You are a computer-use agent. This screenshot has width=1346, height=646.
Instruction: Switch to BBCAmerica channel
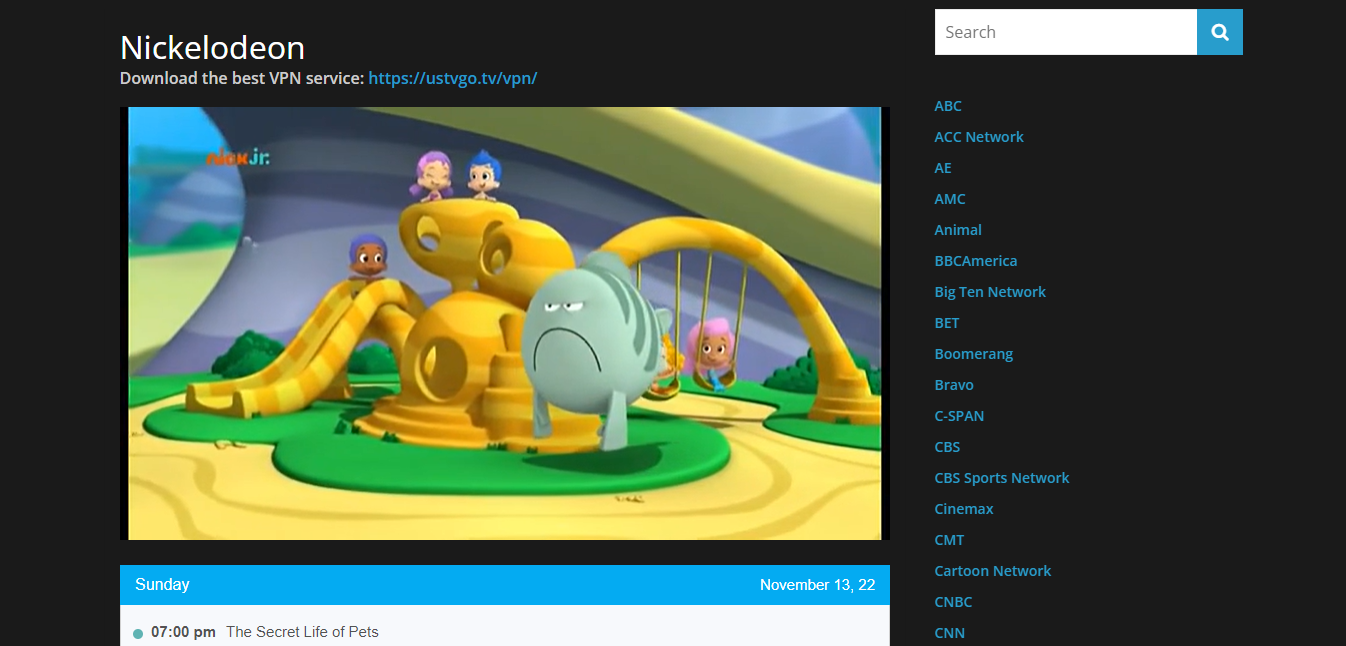coord(976,261)
